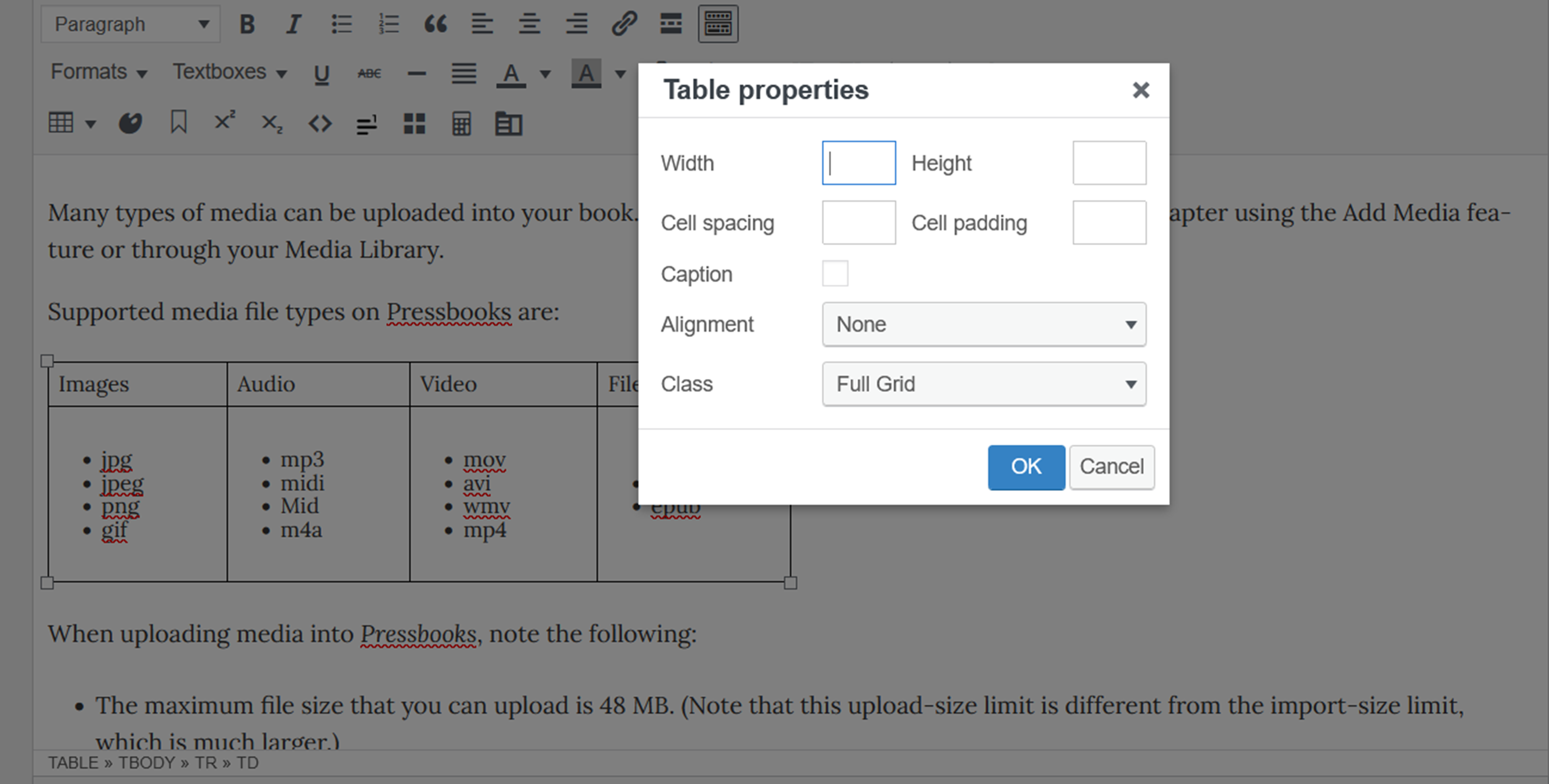Image resolution: width=1549 pixels, height=784 pixels.
Task: Click the 'jpeg' list item
Action: [x=122, y=484]
